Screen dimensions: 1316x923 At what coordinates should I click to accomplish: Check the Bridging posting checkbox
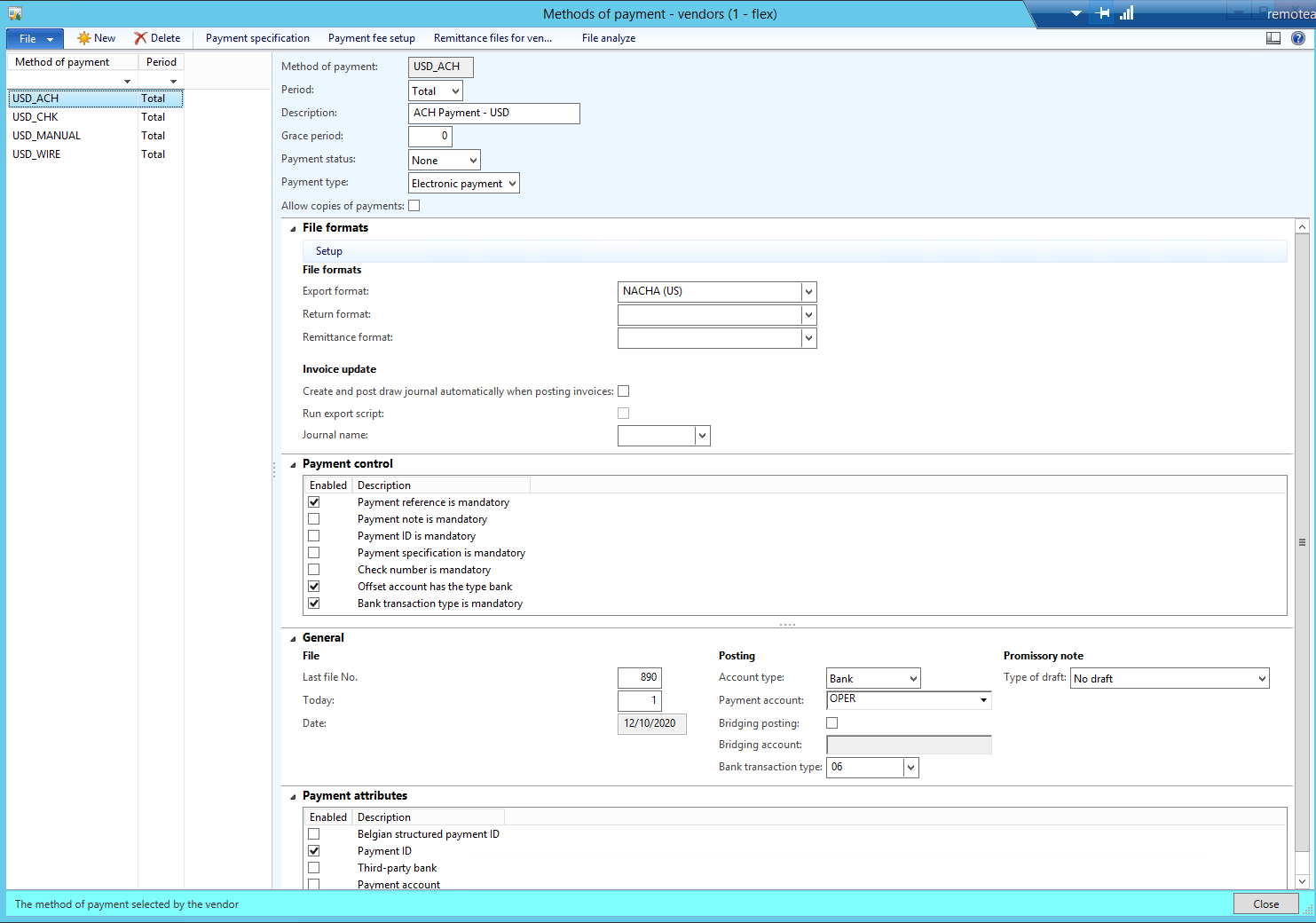click(x=832, y=723)
